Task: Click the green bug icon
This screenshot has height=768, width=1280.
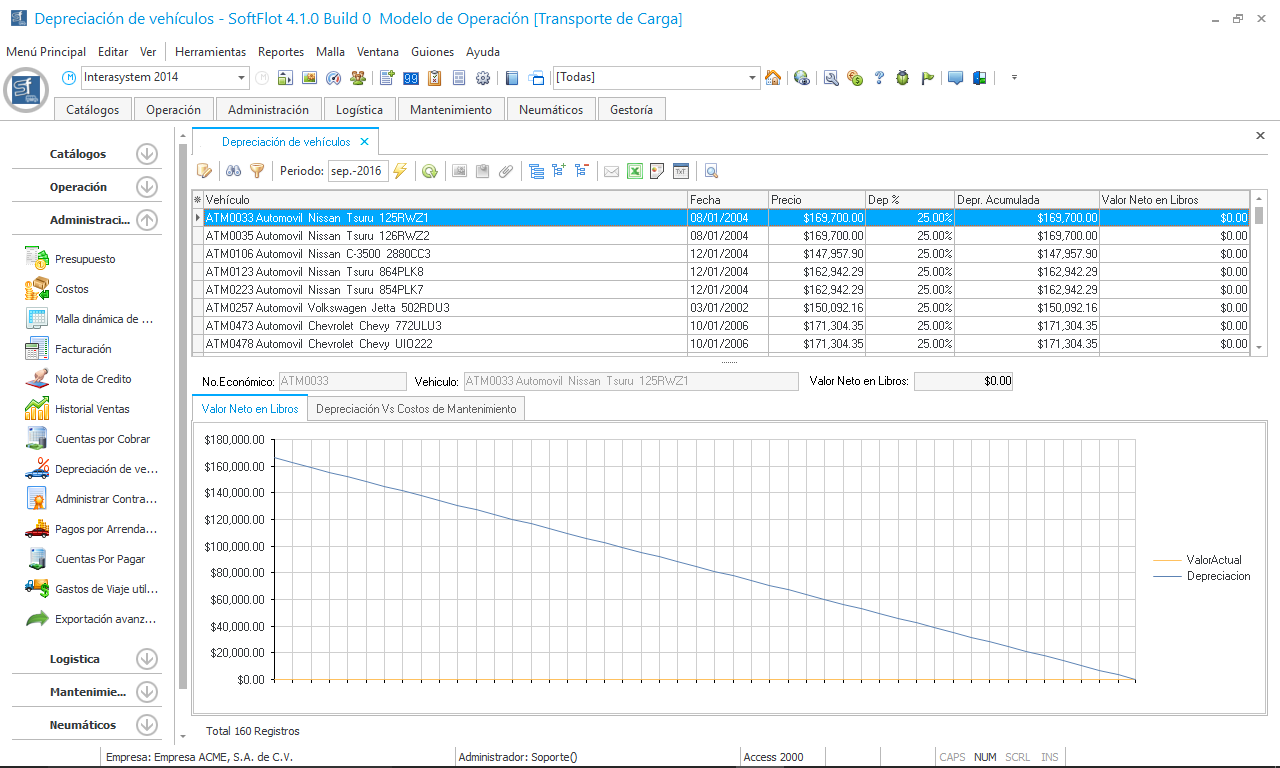Action: (903, 78)
